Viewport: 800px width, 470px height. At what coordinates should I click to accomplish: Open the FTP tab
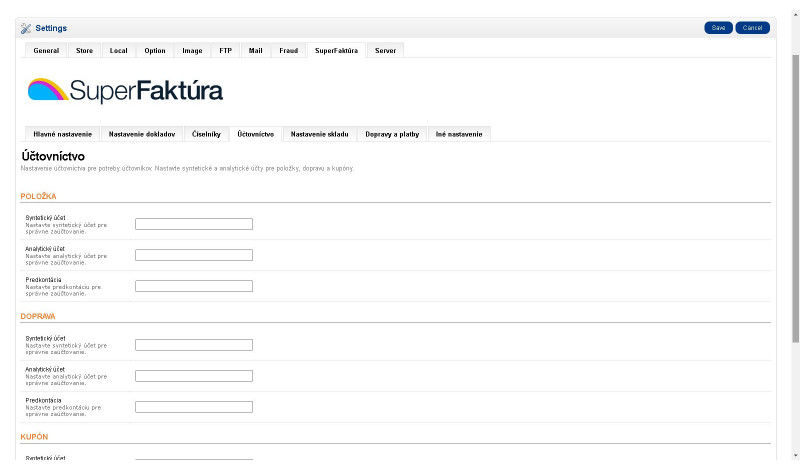point(226,51)
